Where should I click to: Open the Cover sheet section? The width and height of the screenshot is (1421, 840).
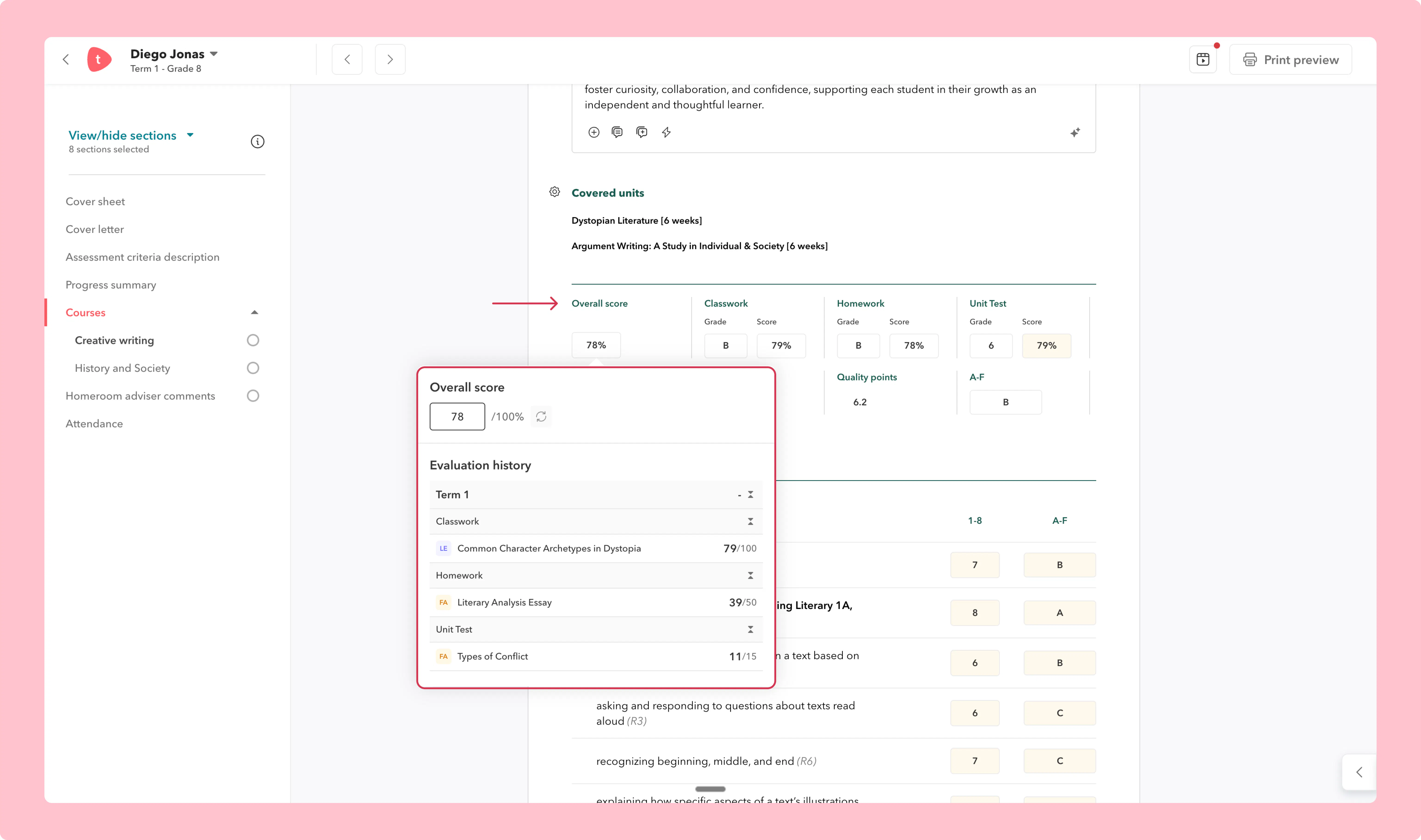pos(95,201)
